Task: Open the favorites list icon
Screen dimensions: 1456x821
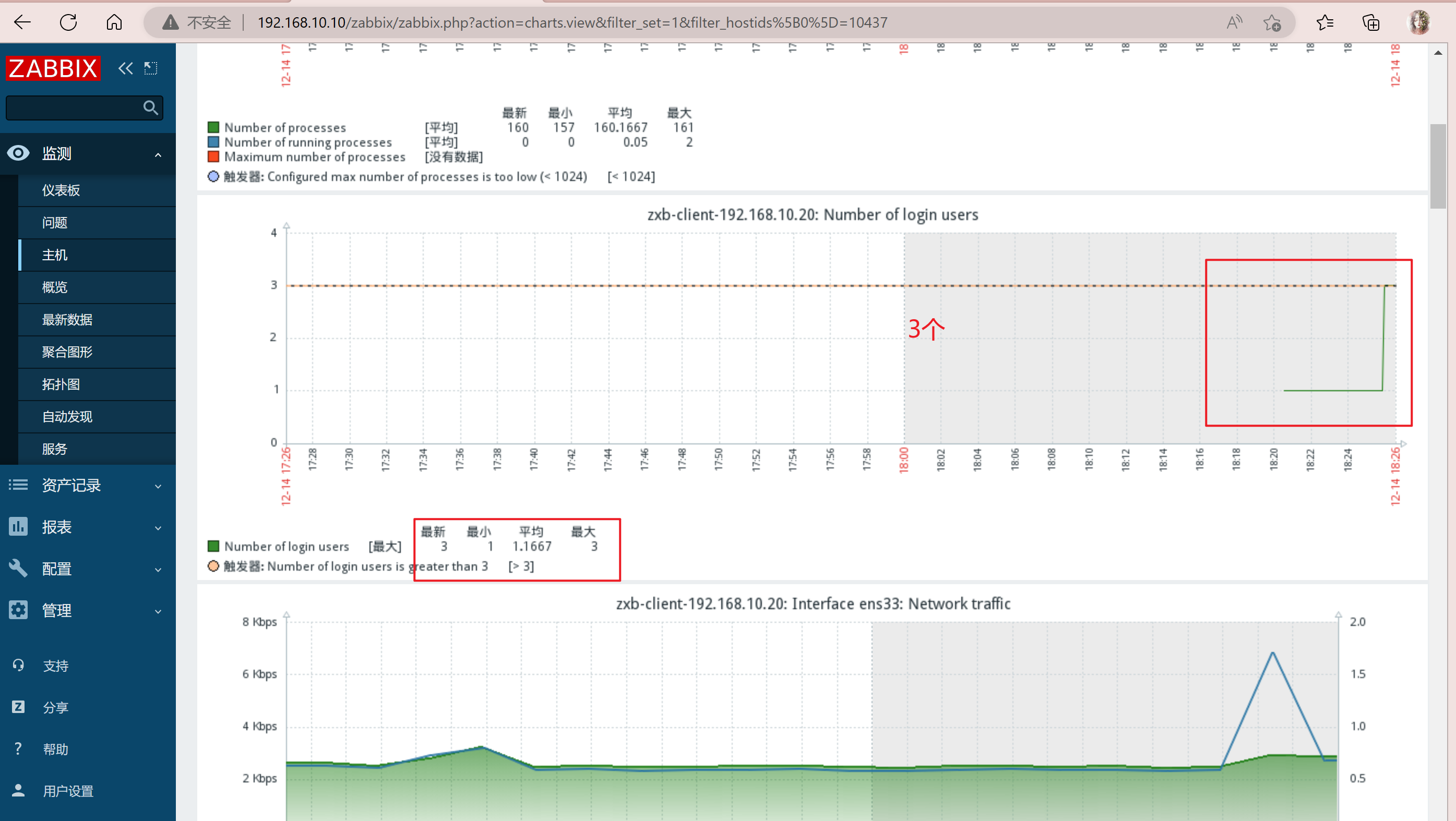Action: (x=1324, y=22)
